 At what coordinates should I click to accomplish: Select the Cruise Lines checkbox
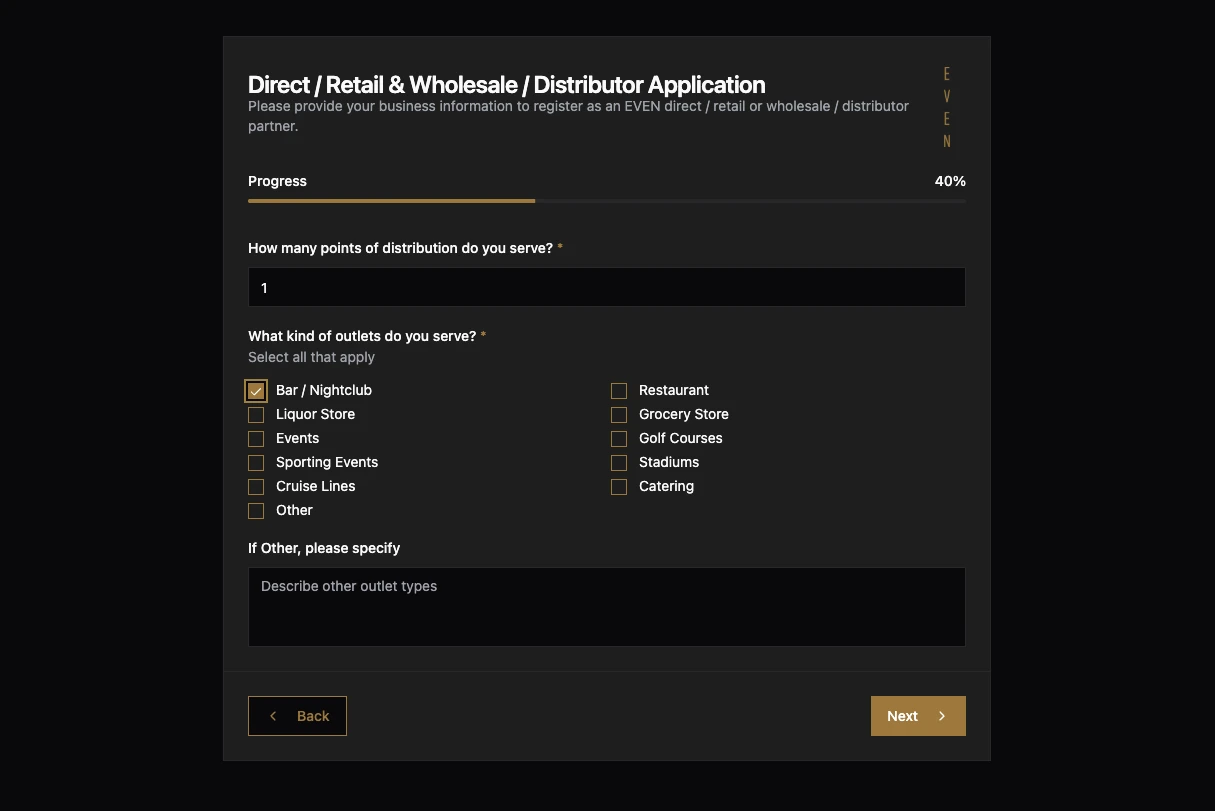(x=256, y=487)
